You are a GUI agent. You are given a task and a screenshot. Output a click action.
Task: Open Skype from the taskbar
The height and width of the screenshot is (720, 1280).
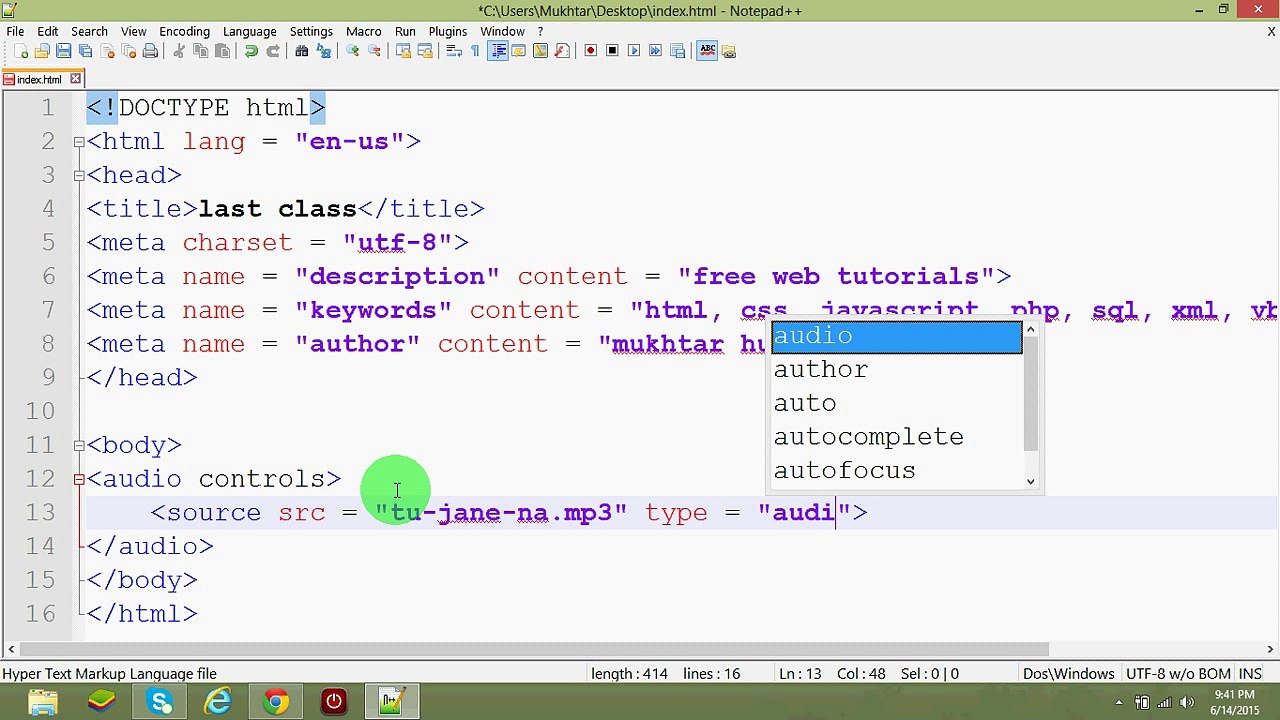[x=160, y=702]
